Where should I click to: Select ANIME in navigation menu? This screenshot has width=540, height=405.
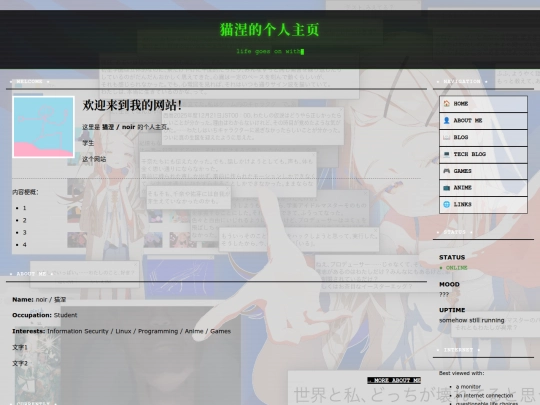[x=483, y=188]
